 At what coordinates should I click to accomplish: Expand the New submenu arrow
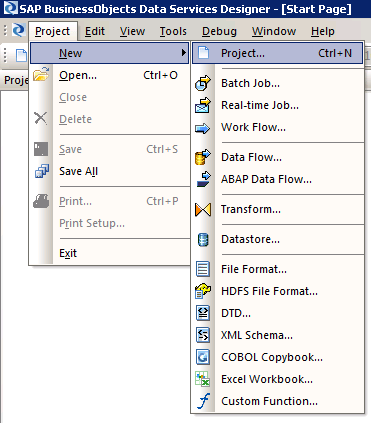tap(184, 53)
